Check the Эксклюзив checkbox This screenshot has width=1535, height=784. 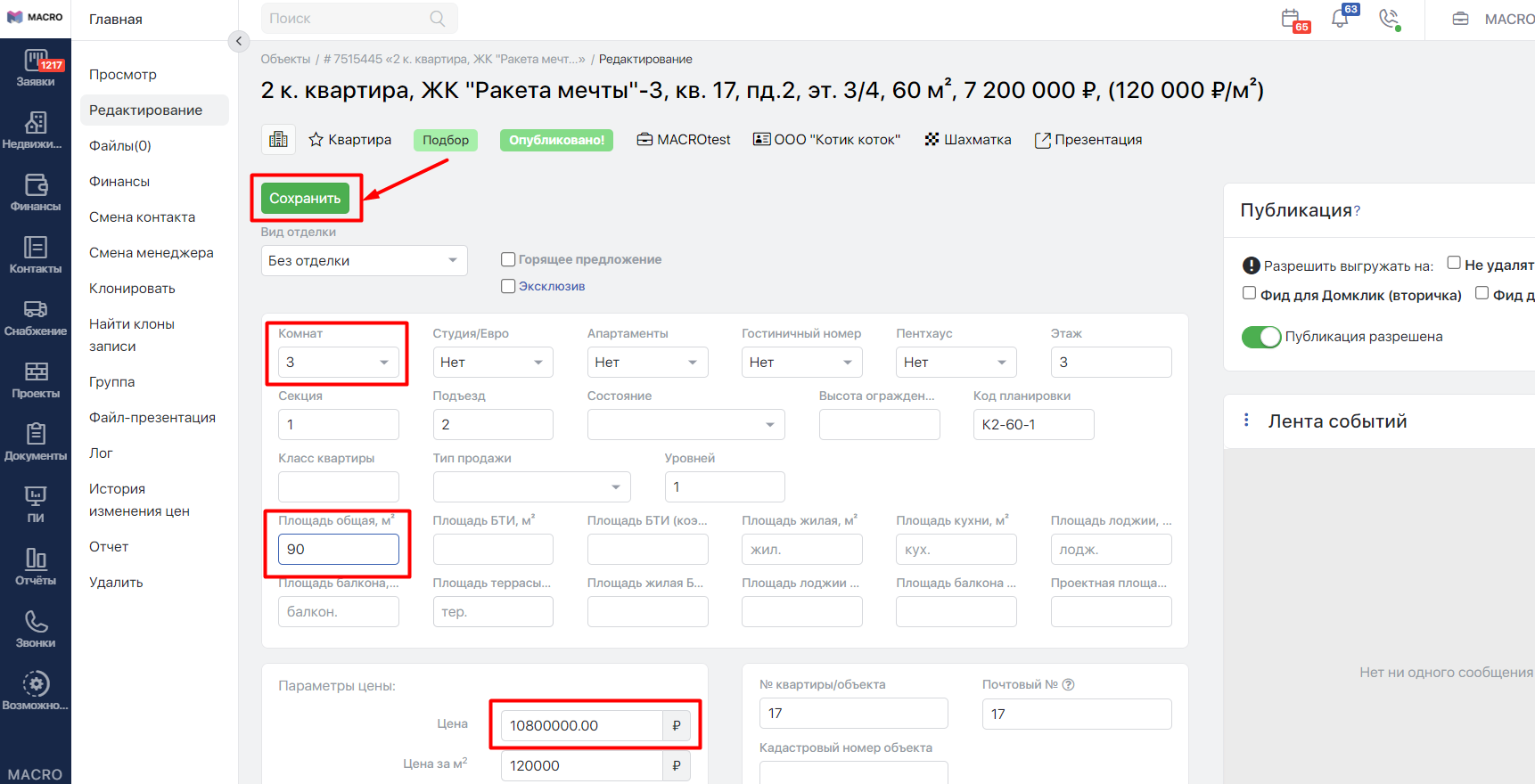click(x=508, y=286)
